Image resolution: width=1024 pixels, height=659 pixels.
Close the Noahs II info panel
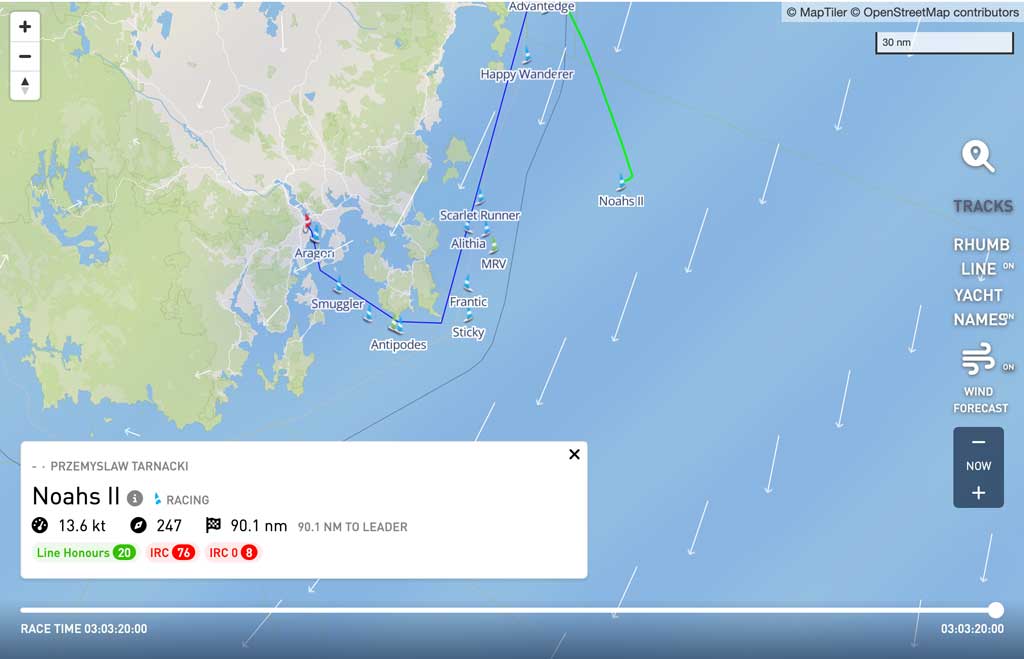coord(575,454)
